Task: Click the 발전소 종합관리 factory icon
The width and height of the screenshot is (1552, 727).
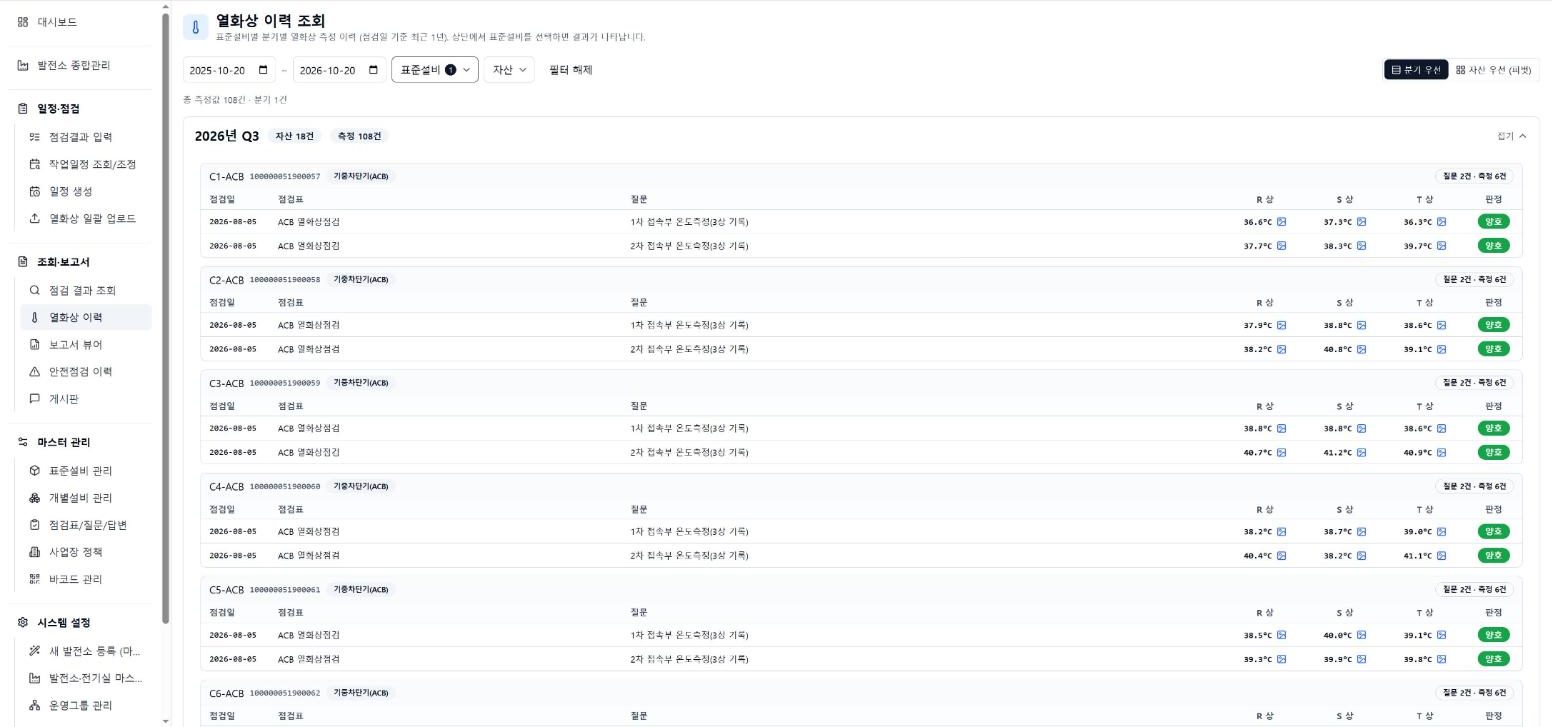Action: pyautogui.click(x=23, y=65)
